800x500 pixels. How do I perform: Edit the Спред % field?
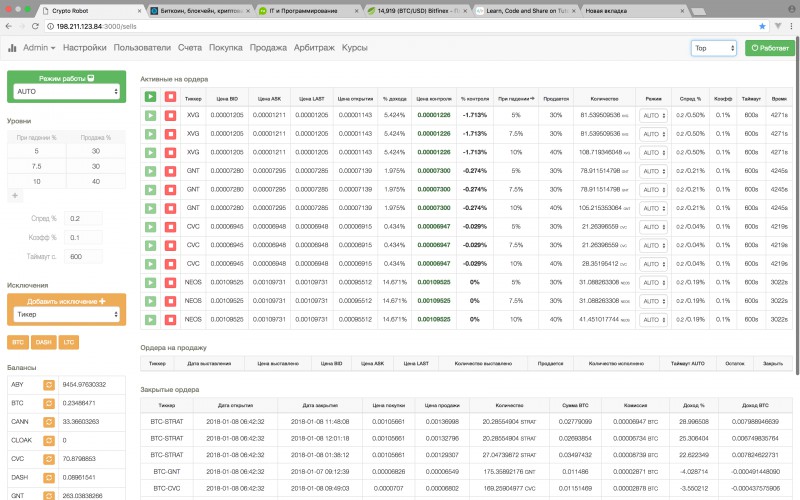(83, 218)
